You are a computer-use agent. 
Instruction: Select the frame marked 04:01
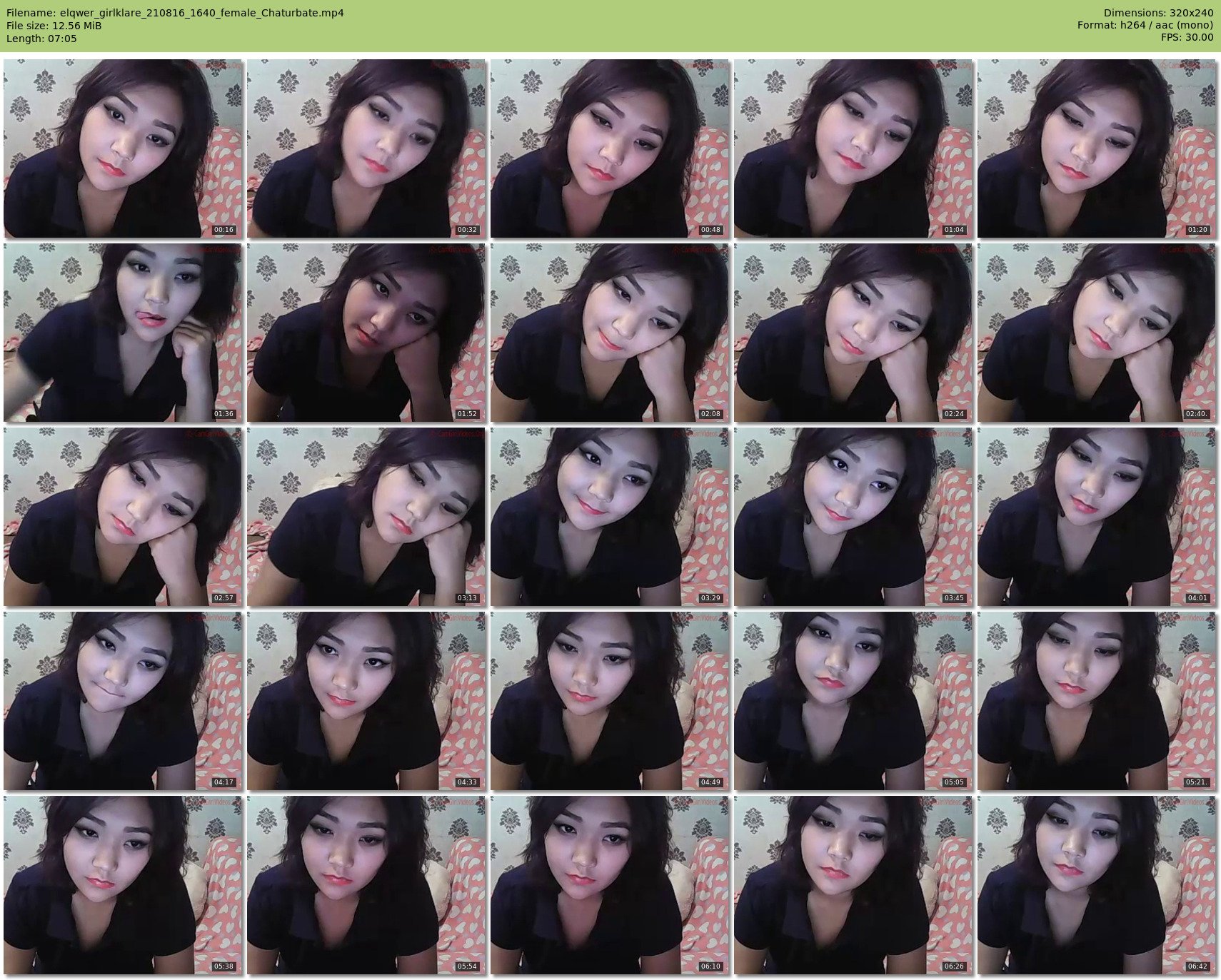point(1097,517)
